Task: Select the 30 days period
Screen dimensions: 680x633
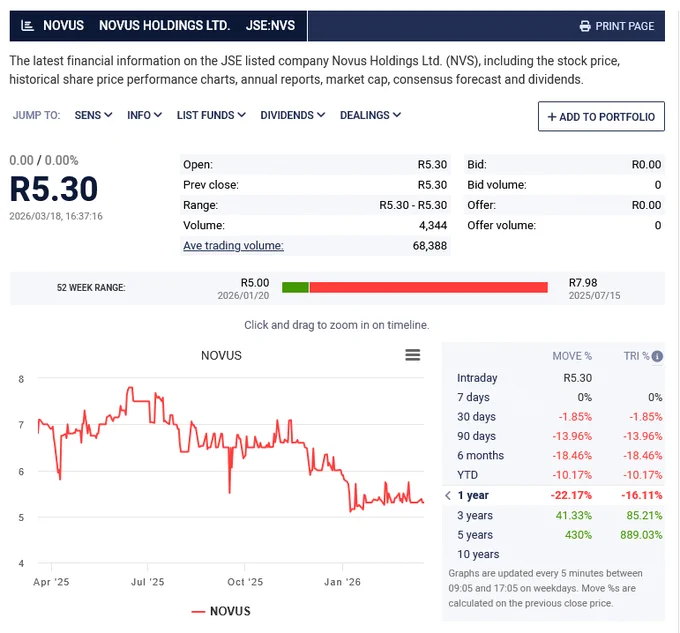Action: click(553, 417)
